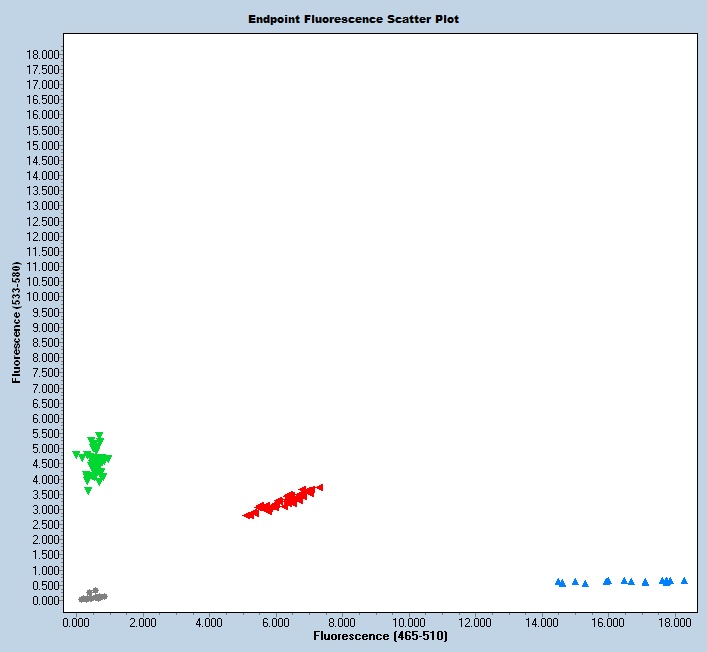This screenshot has height=652, width=707.
Task: Click the center of the green cluster
Action: [x=95, y=462]
